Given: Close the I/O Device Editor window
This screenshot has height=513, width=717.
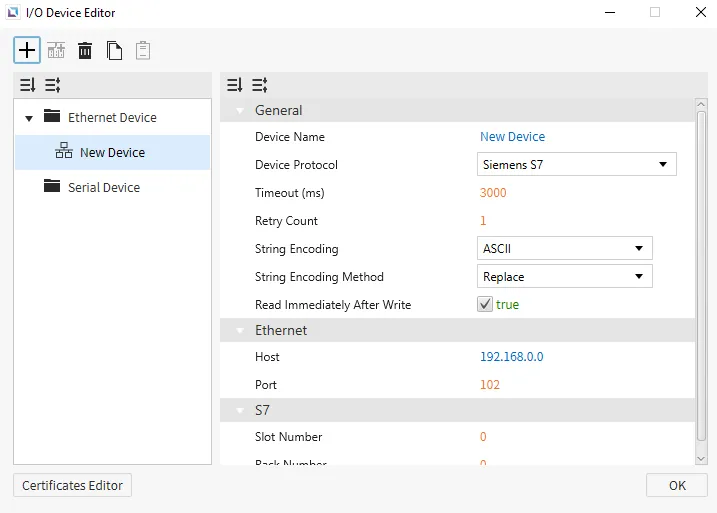Looking at the screenshot, I should pos(701,12).
